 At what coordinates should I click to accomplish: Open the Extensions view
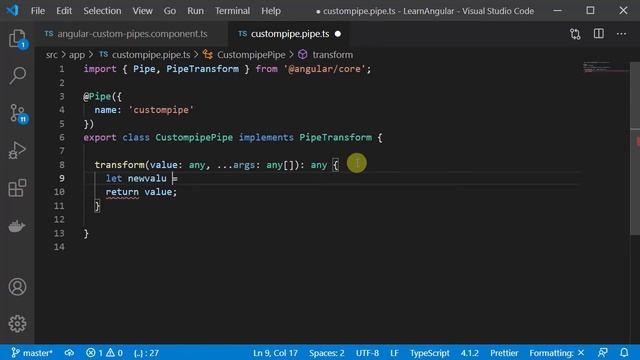click(17, 188)
